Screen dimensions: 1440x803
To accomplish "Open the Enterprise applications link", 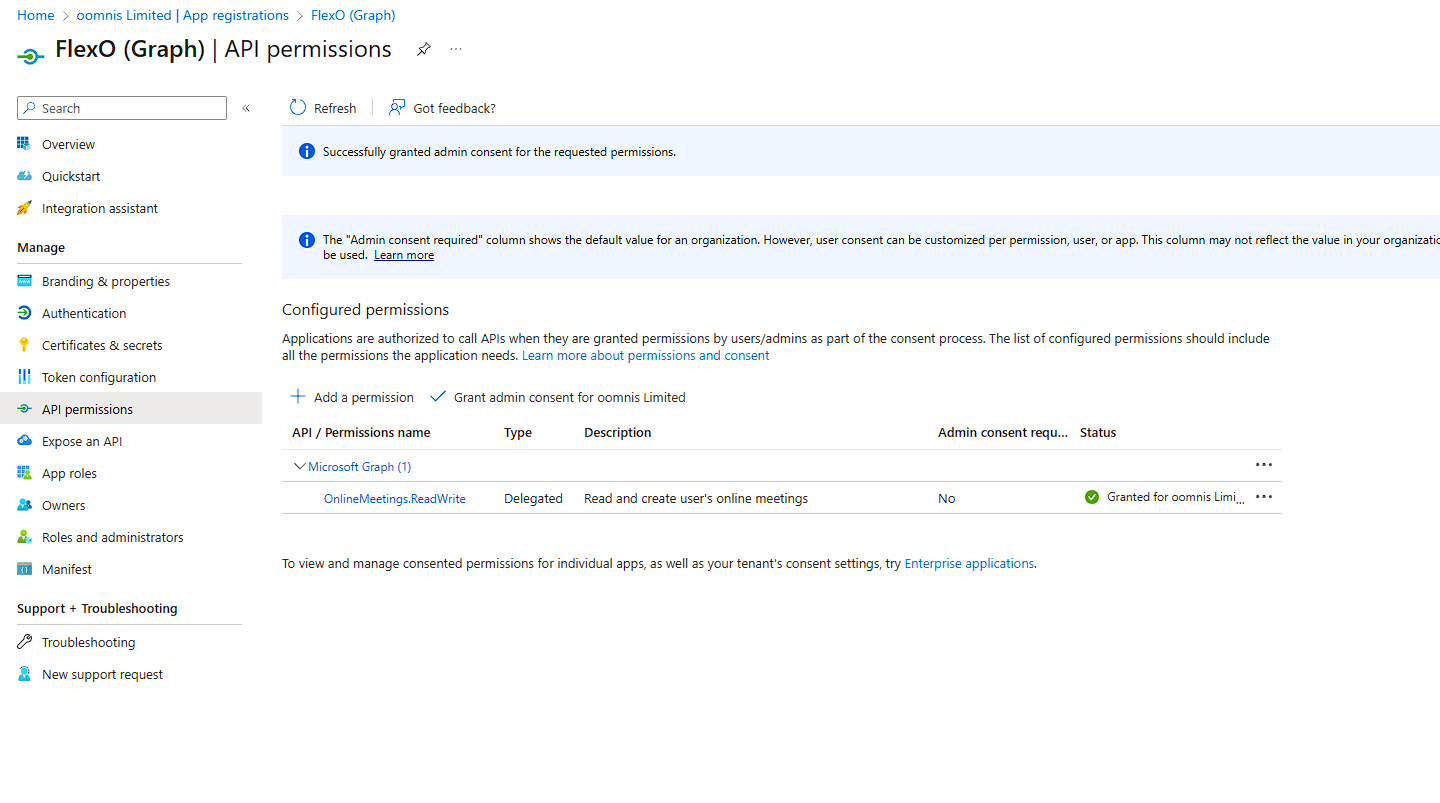I will (x=969, y=563).
